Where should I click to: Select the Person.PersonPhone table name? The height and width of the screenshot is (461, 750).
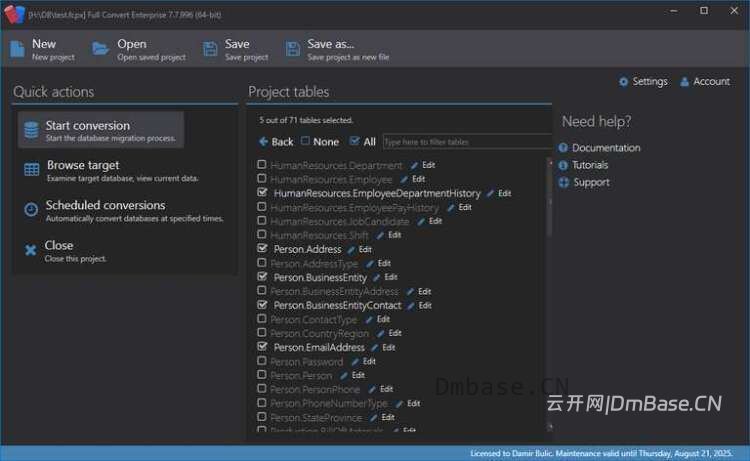click(x=315, y=390)
